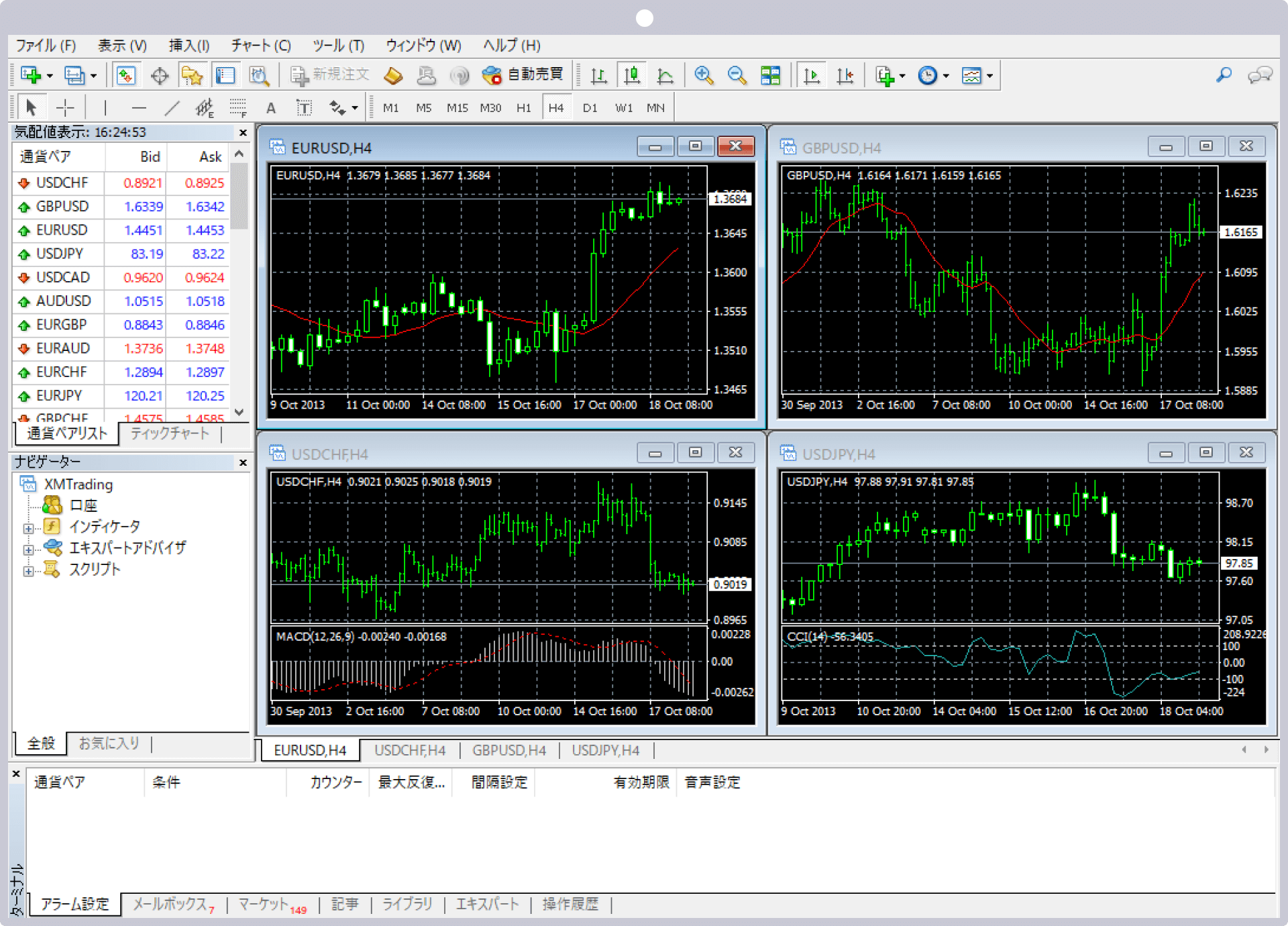This screenshot has width=1288, height=926.
Task: Select the D1 timeframe button
Action: pos(590,107)
